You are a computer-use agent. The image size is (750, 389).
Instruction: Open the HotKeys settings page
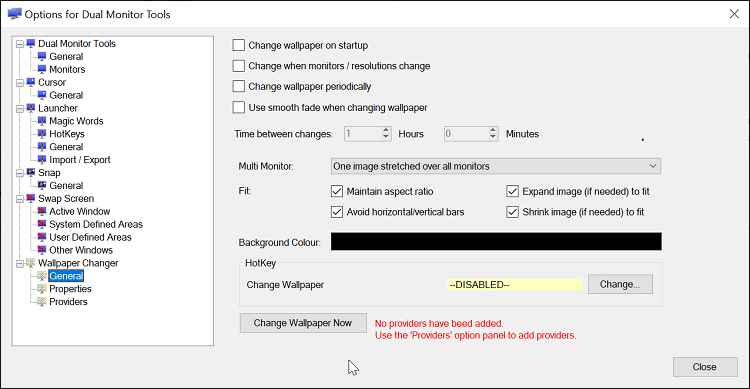tap(66, 134)
